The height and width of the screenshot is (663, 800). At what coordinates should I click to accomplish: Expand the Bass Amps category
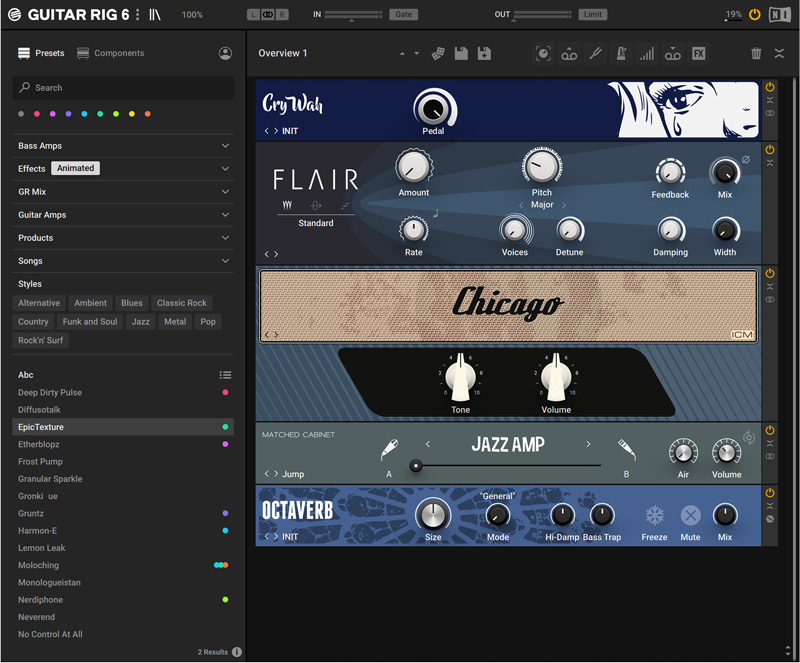tap(225, 146)
